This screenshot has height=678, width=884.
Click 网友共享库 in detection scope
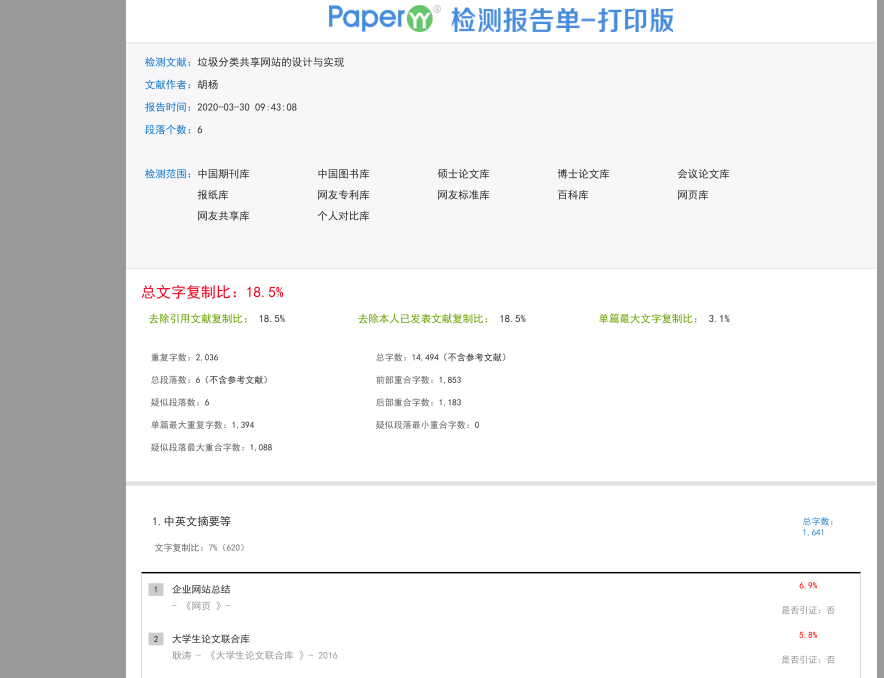223,216
